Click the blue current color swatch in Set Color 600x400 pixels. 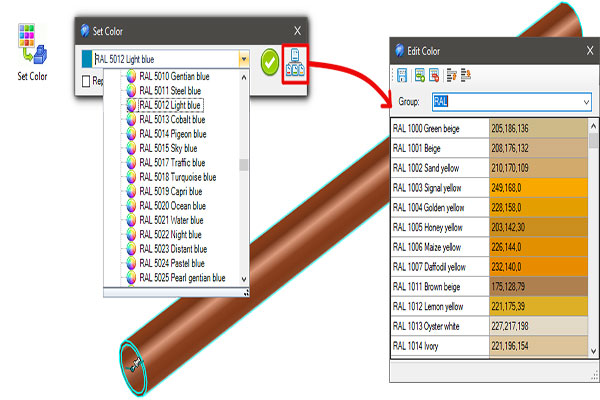click(87, 59)
